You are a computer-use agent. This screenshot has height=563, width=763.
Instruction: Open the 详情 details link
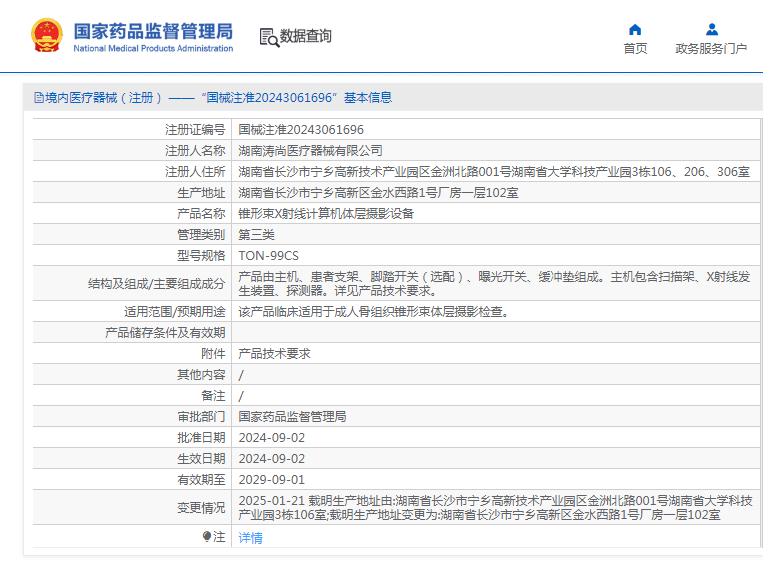pos(250,537)
